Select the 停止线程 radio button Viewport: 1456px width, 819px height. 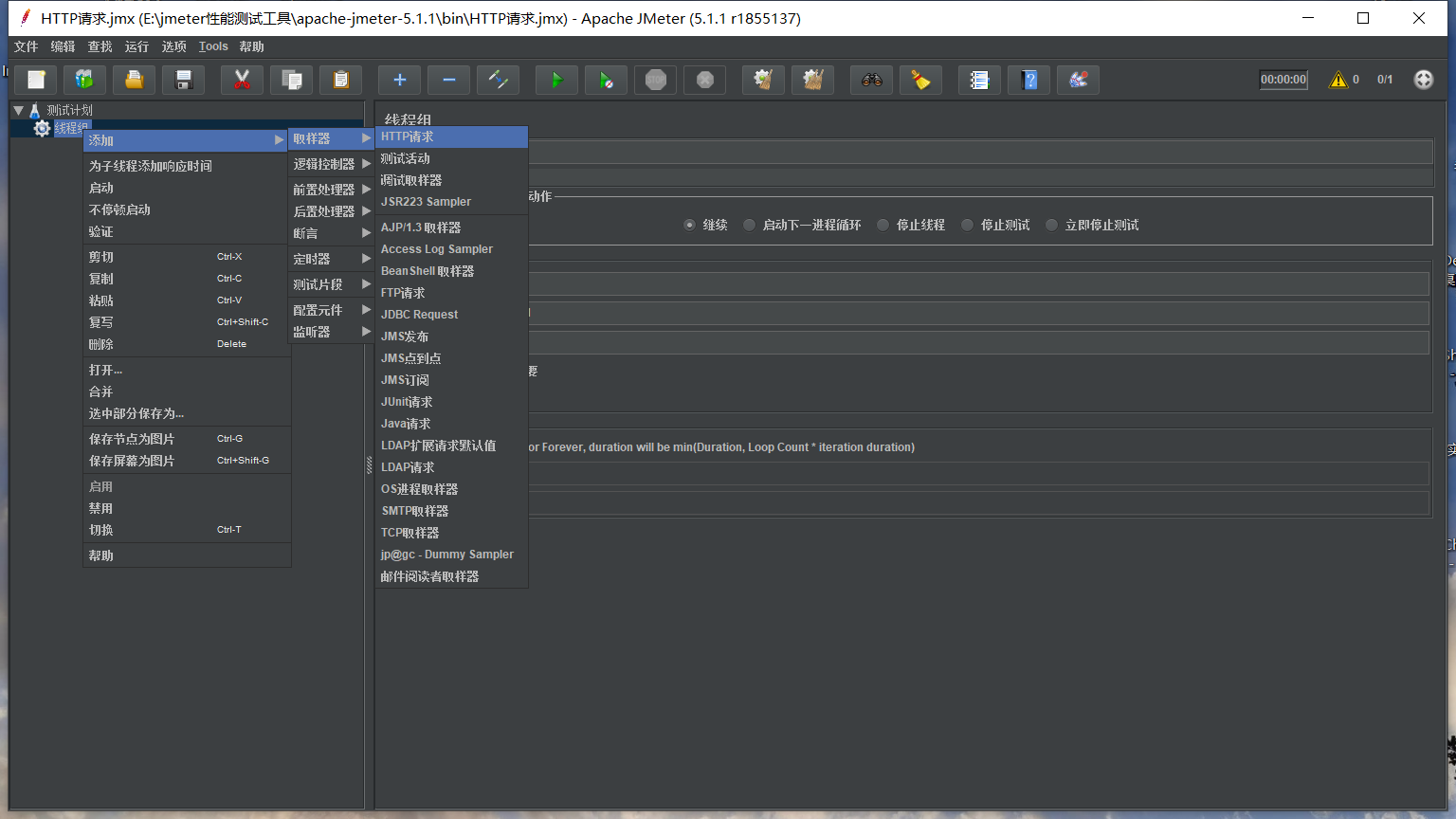click(883, 225)
